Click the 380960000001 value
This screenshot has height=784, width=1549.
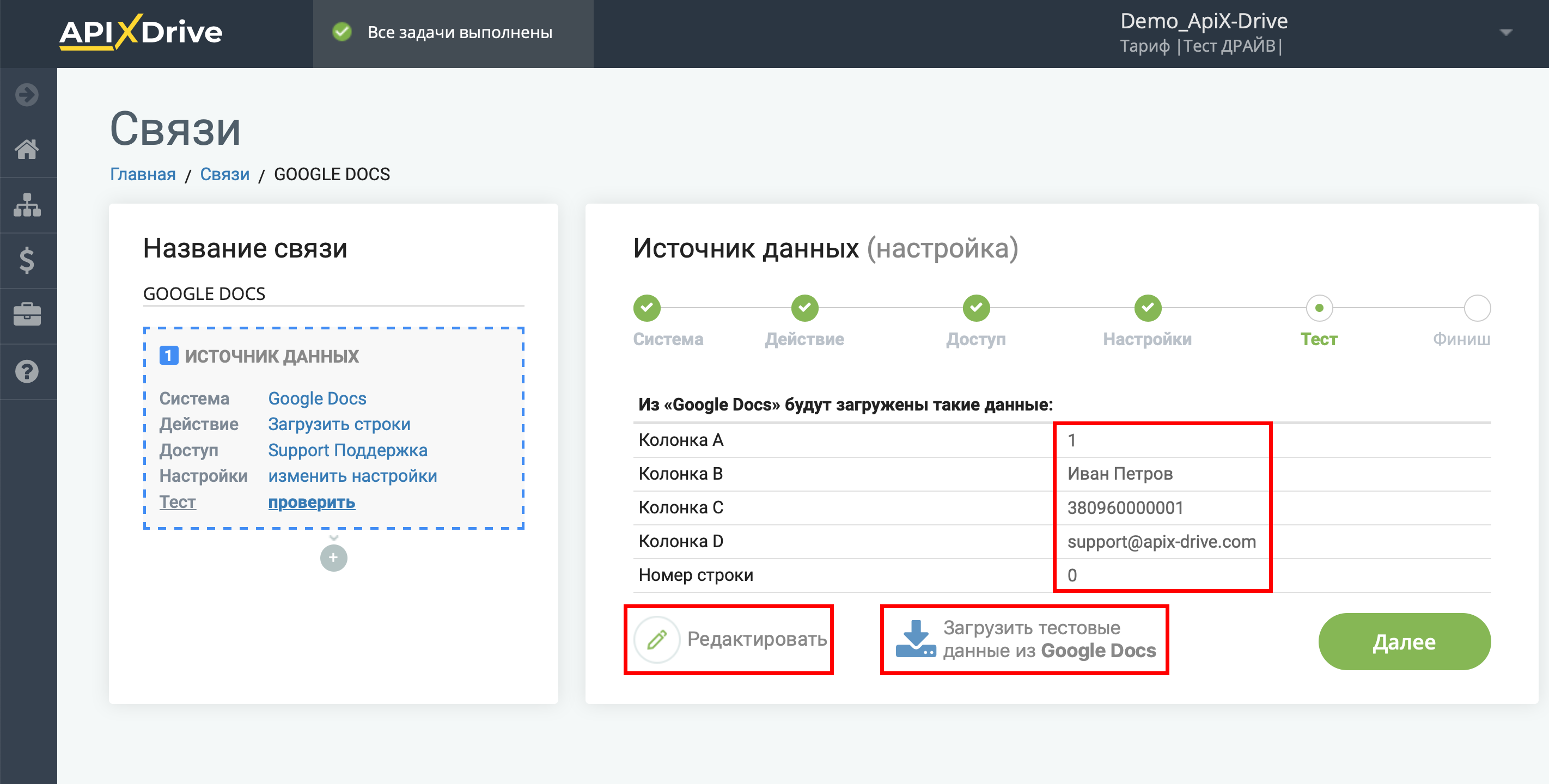(1125, 507)
